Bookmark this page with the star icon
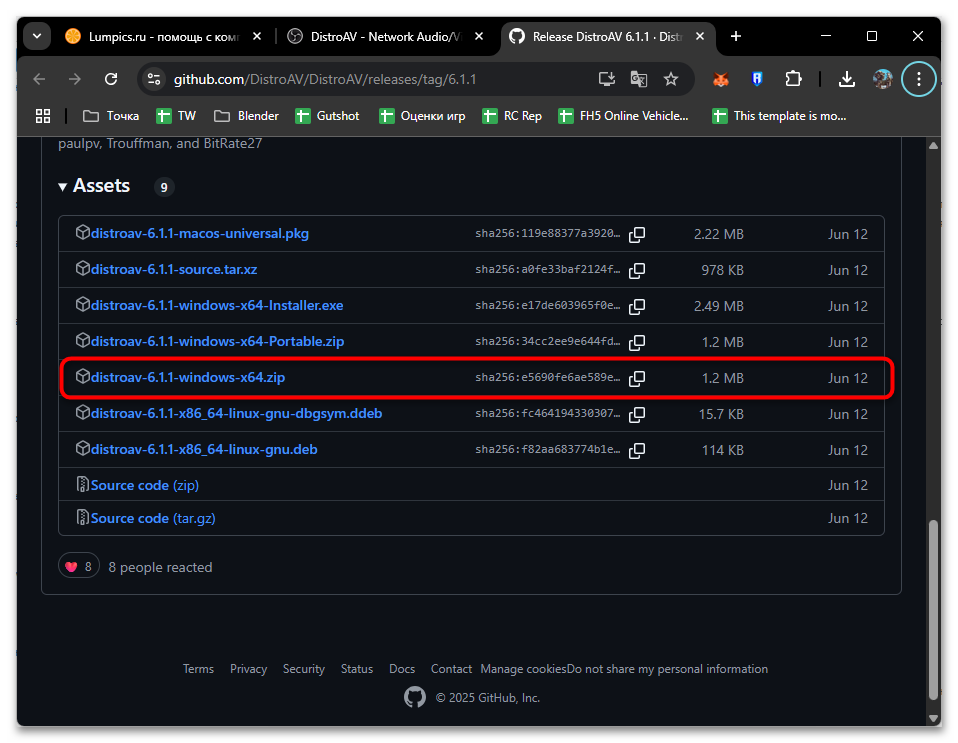This screenshot has width=958, height=743. [x=671, y=79]
